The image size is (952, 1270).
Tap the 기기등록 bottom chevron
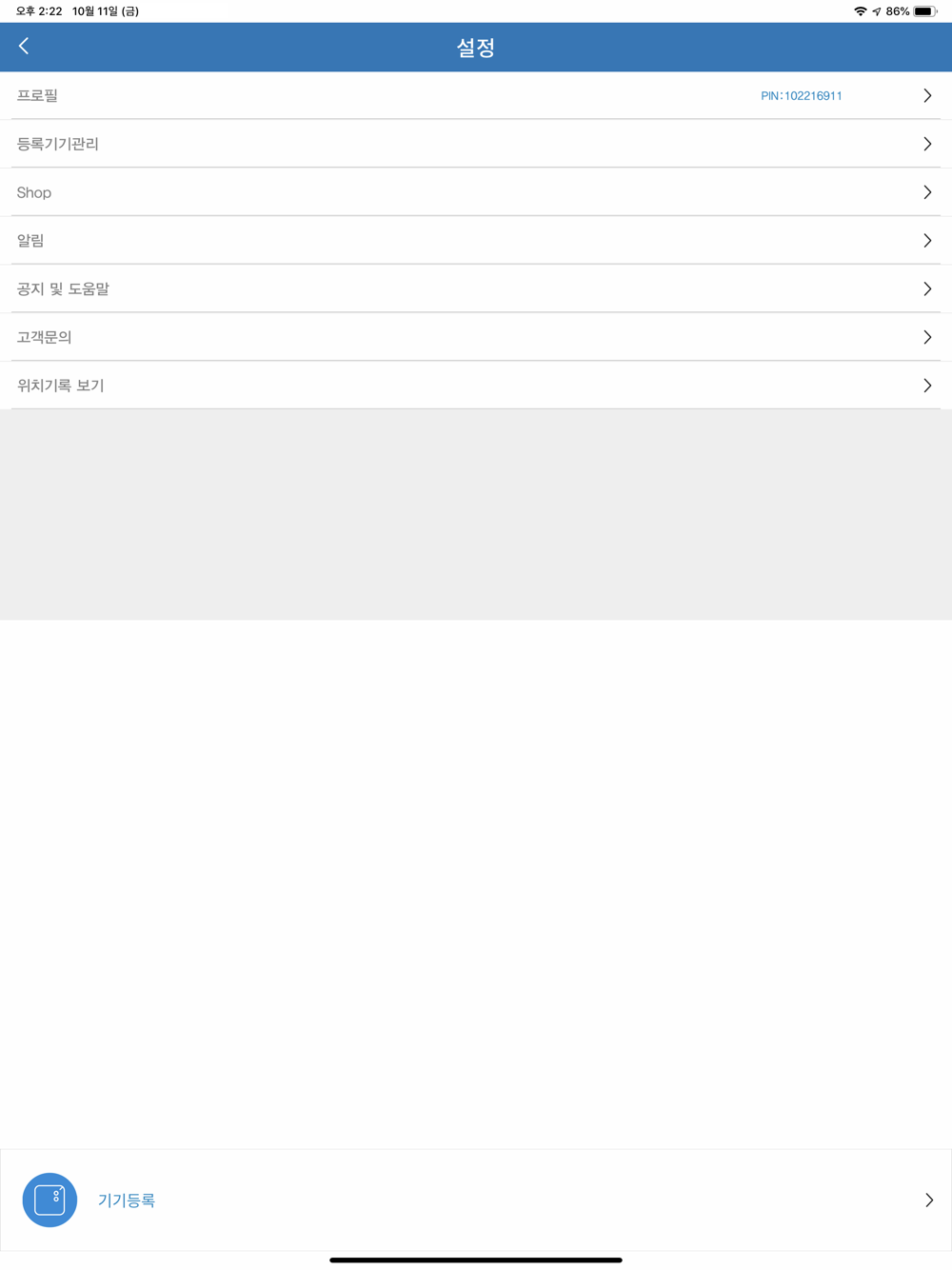[x=929, y=1200]
